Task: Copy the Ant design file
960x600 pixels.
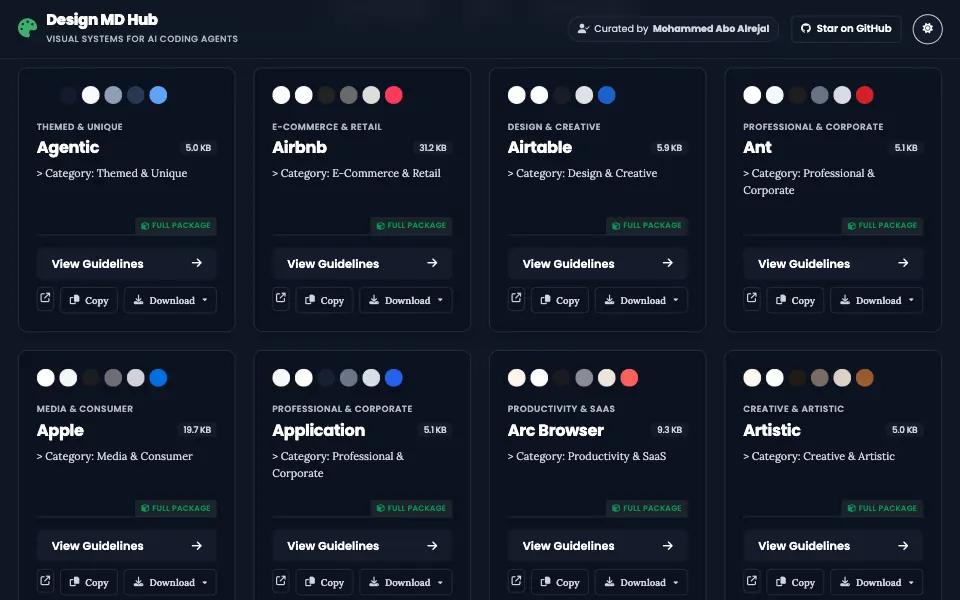Action: click(x=795, y=300)
